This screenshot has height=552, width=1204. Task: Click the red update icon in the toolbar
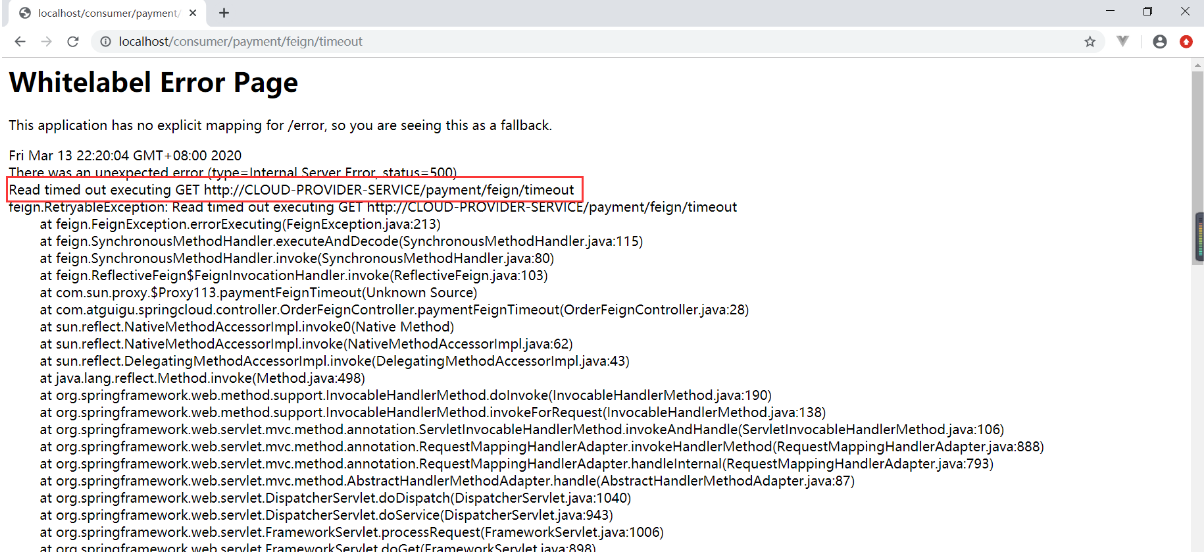(1186, 42)
